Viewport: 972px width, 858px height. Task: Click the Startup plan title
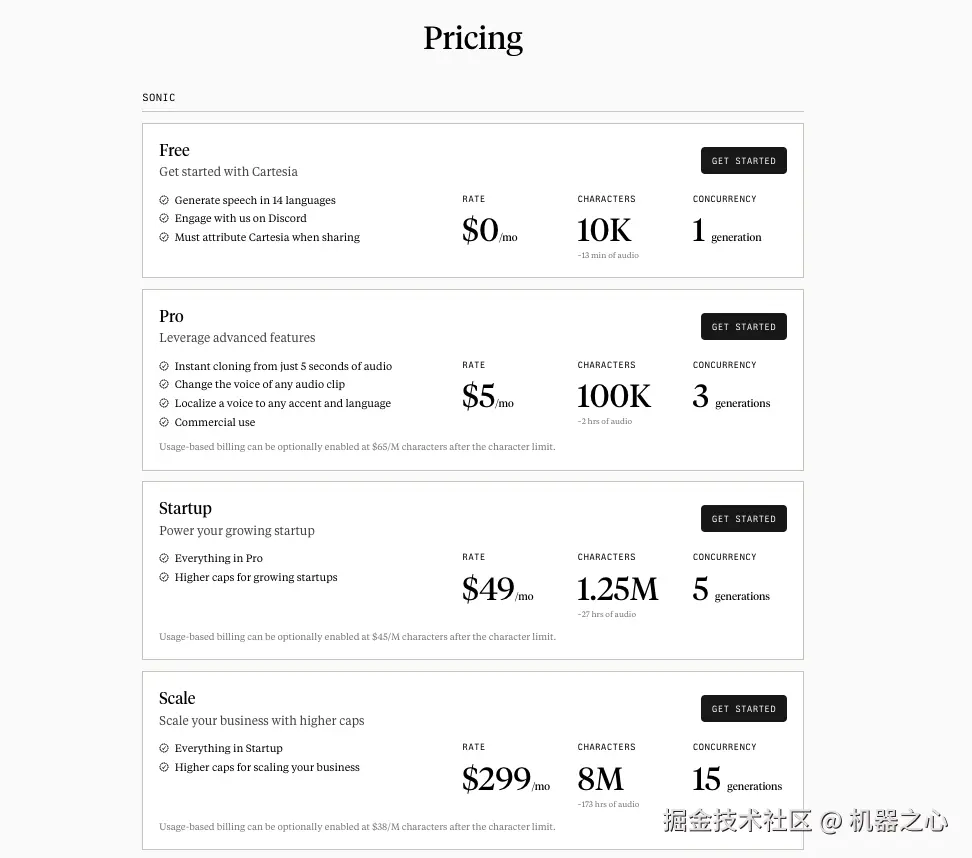185,508
